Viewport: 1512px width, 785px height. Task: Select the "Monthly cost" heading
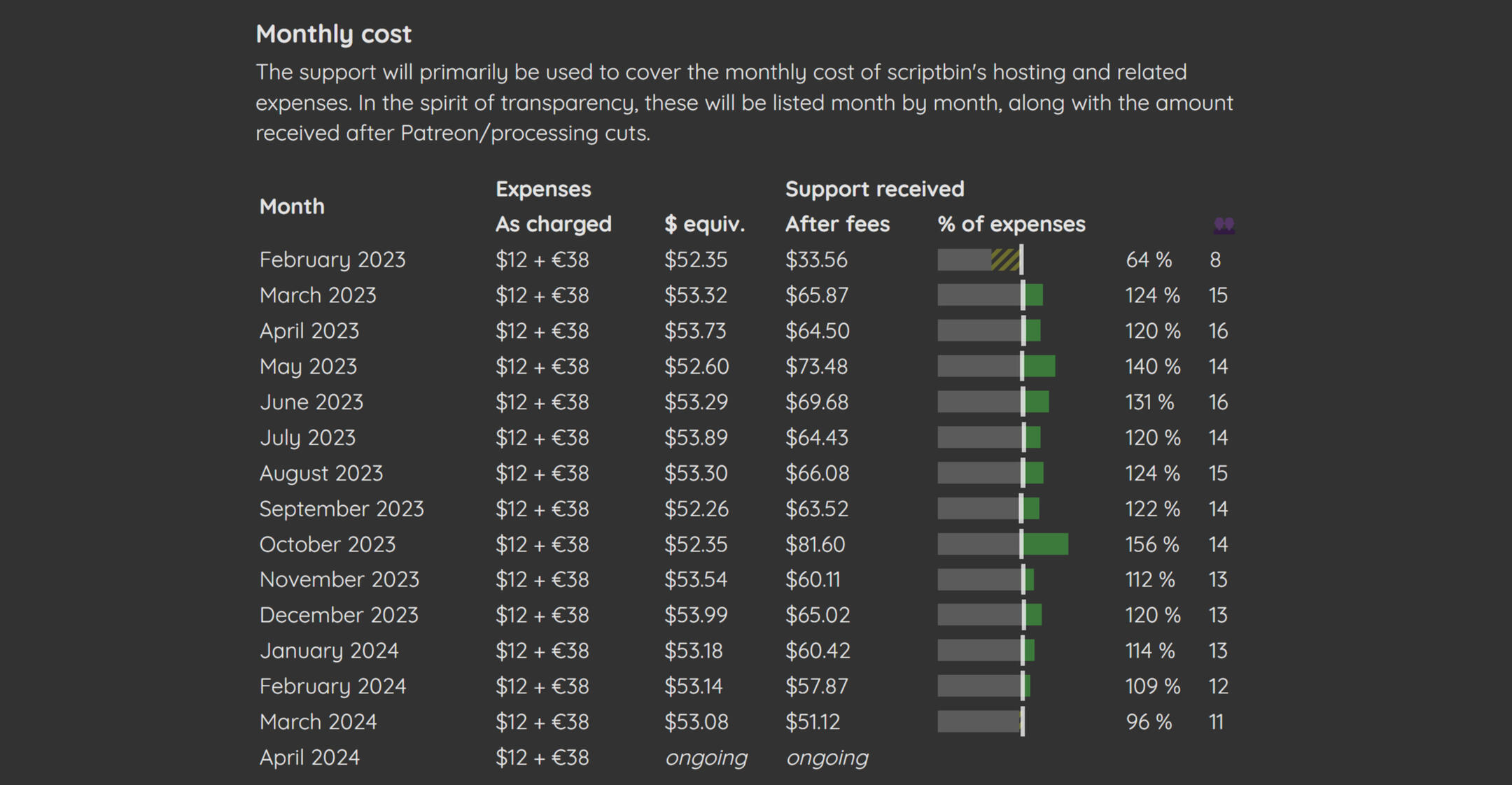[333, 34]
